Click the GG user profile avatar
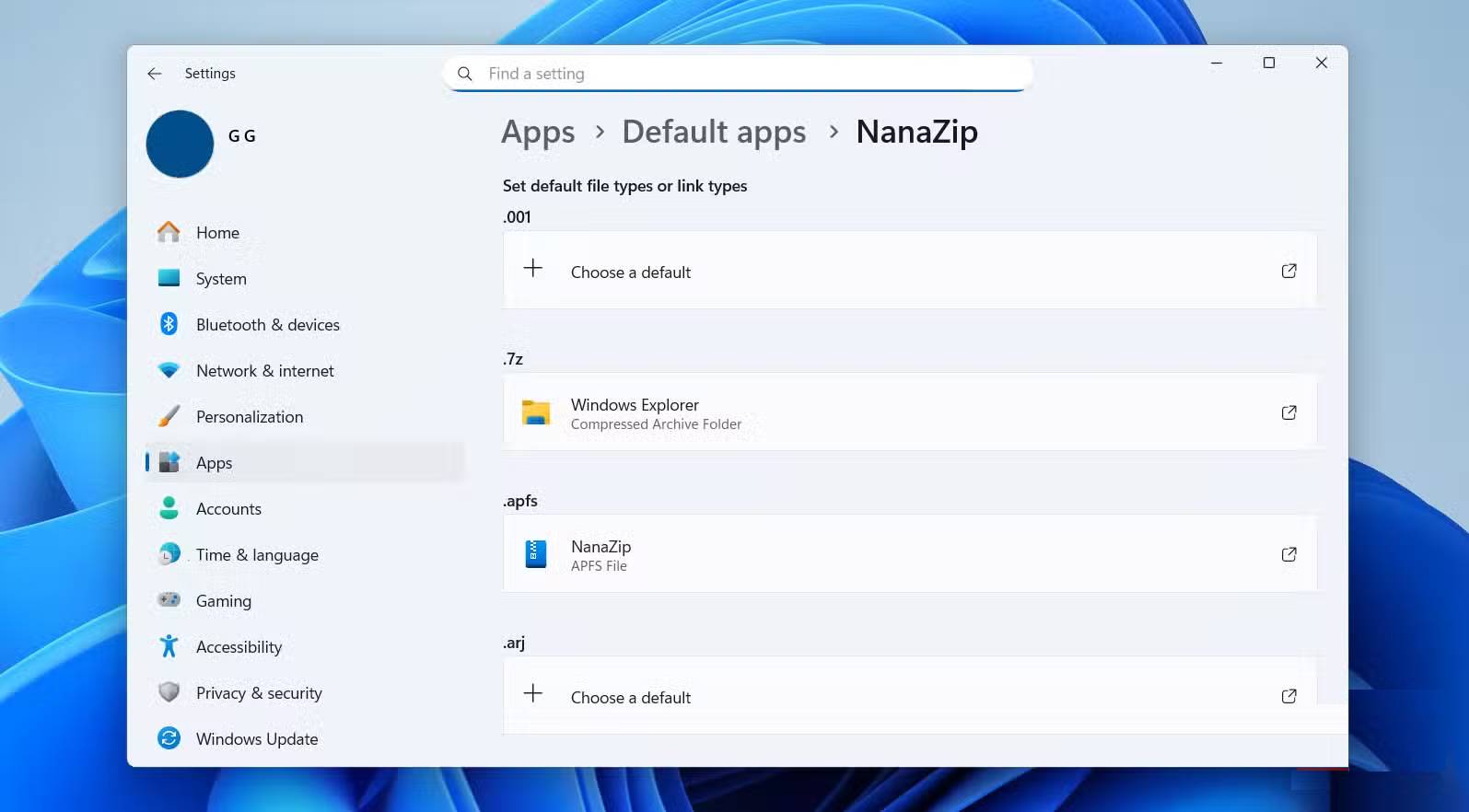Viewport: 1469px width, 812px height. click(x=180, y=145)
